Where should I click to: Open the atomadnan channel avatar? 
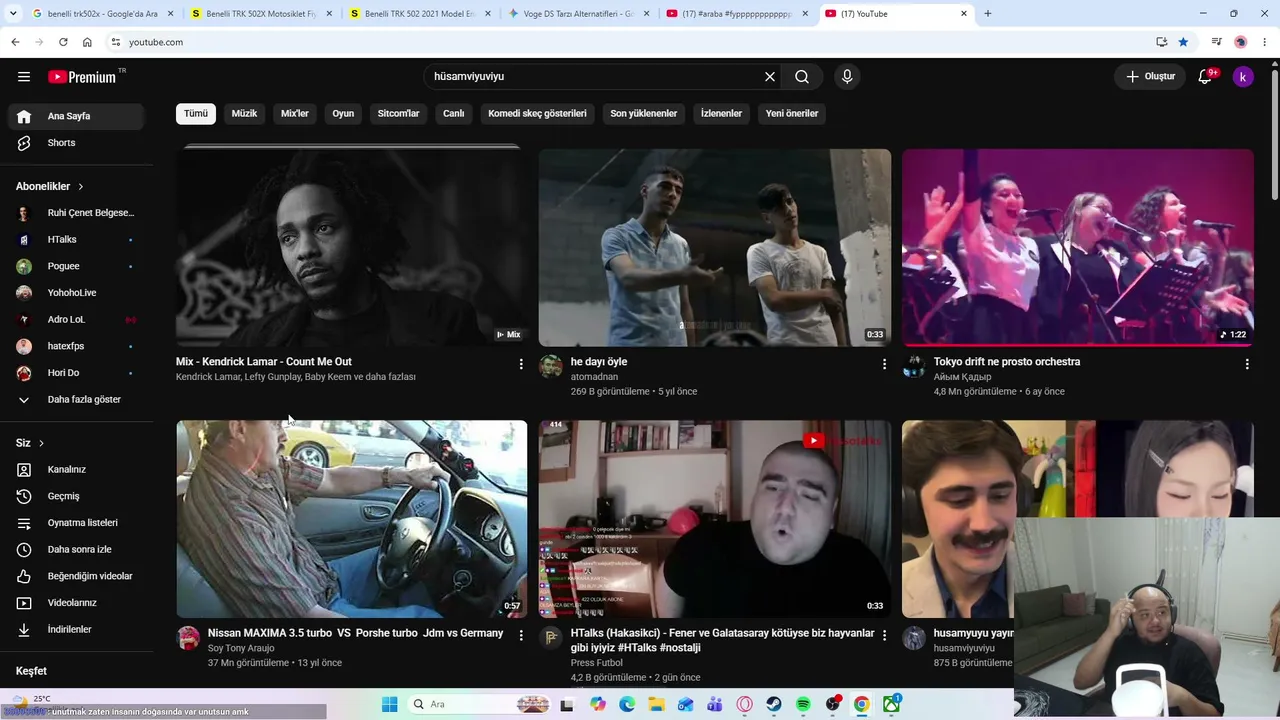551,367
